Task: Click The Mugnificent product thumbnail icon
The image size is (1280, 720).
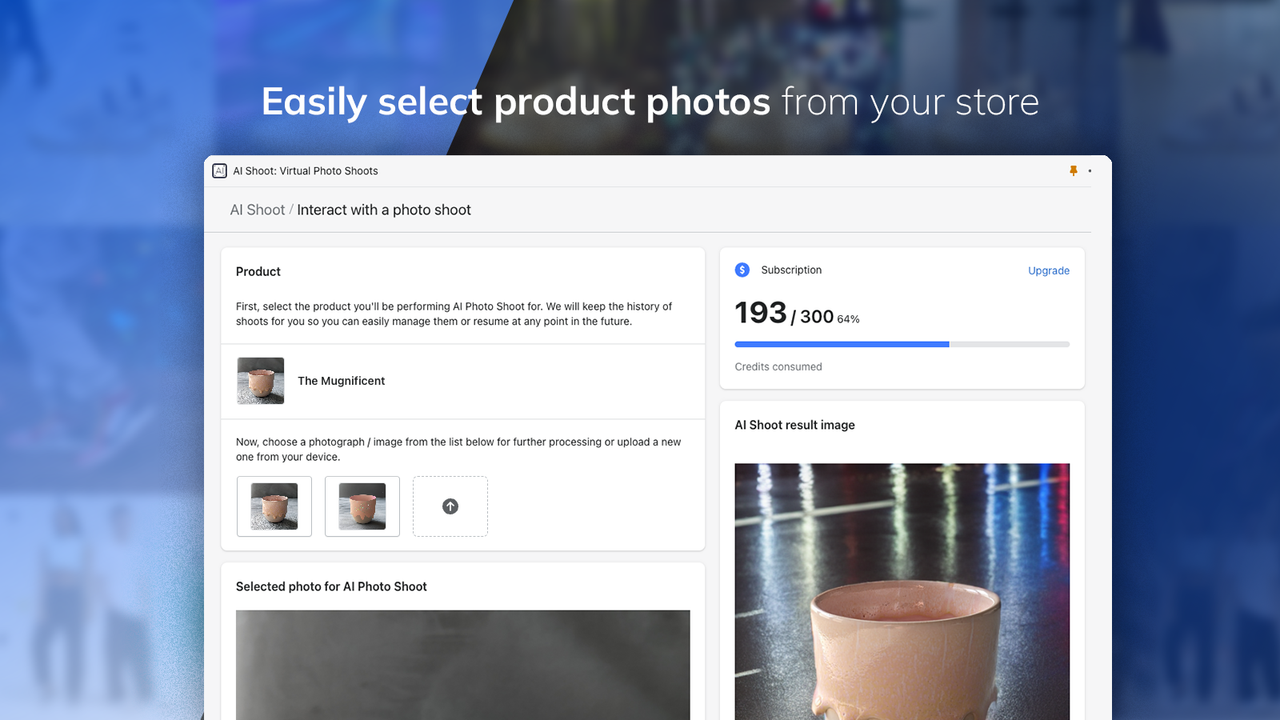Action: 260,380
